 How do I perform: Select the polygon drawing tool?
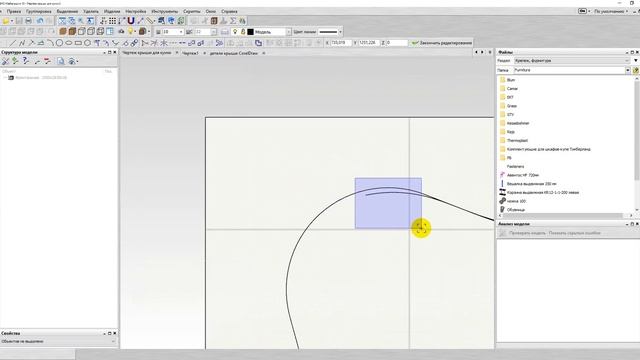tap(87, 43)
